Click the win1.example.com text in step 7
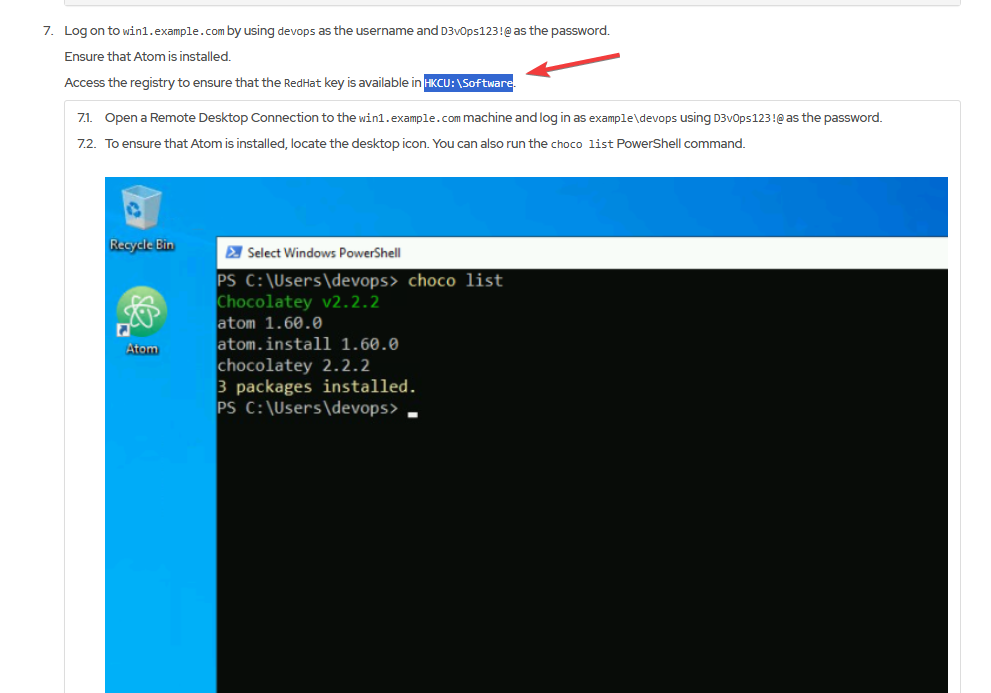 (173, 31)
